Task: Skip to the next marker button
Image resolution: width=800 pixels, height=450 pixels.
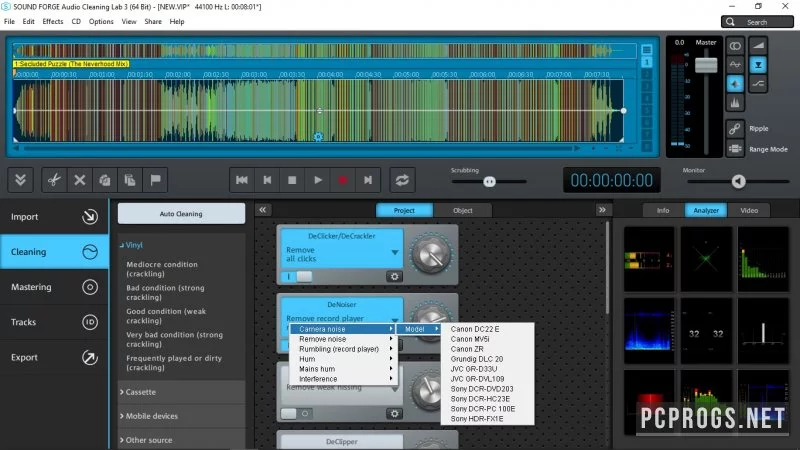Action: 368,180
